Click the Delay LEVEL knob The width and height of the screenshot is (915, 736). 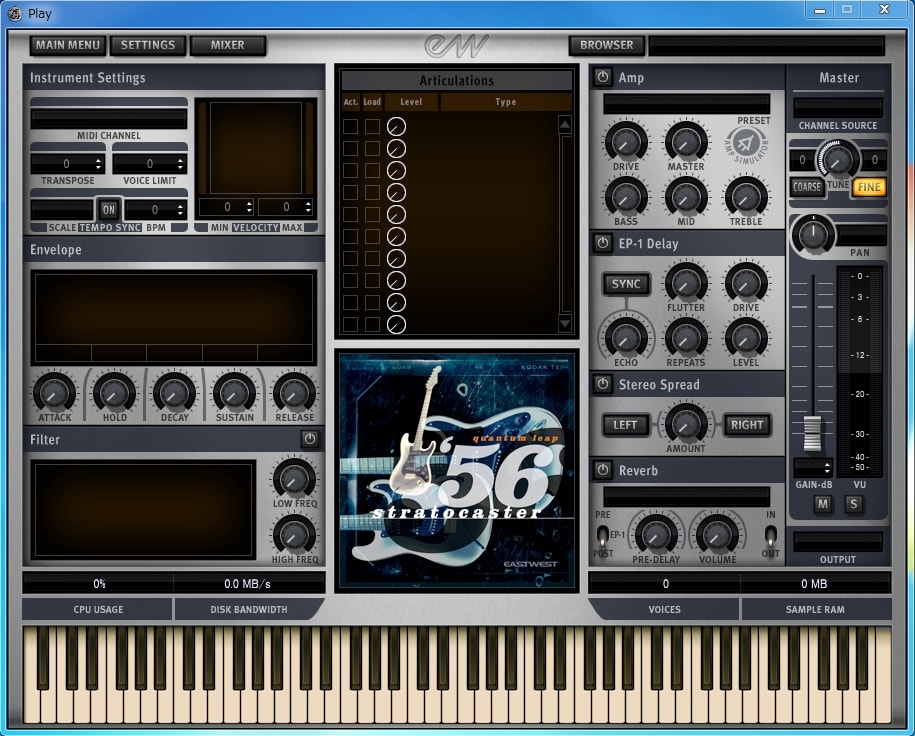746,338
